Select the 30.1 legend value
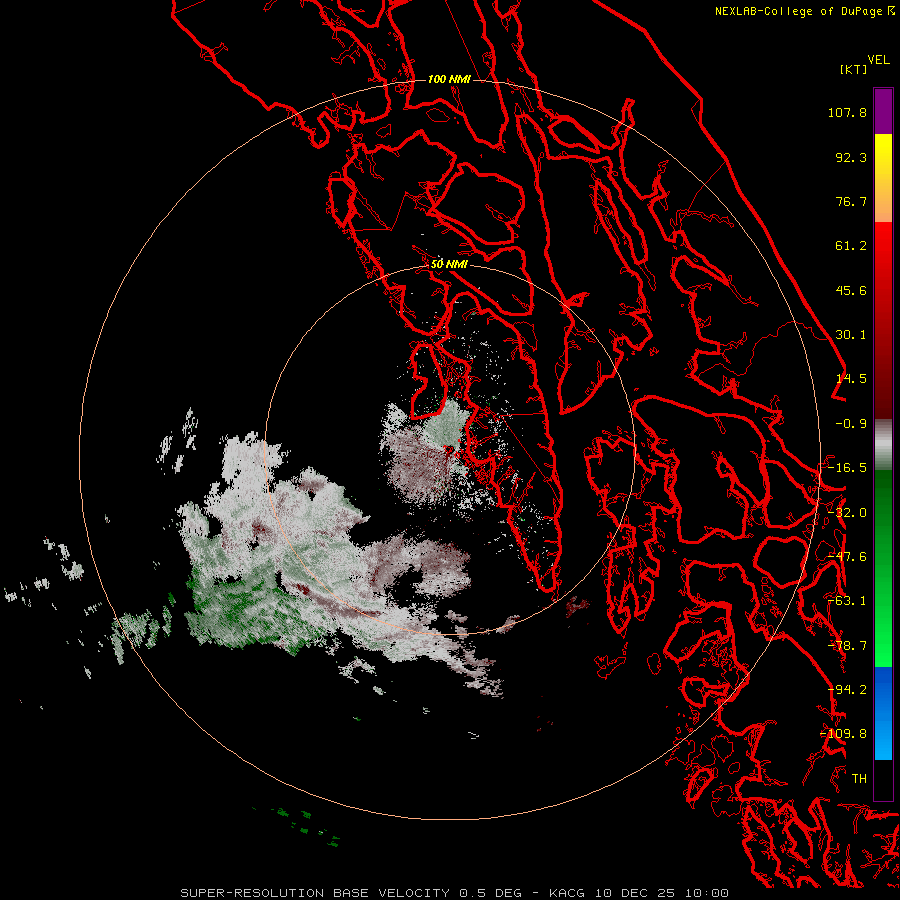Viewport: 900px width, 900px height. pyautogui.click(x=851, y=335)
